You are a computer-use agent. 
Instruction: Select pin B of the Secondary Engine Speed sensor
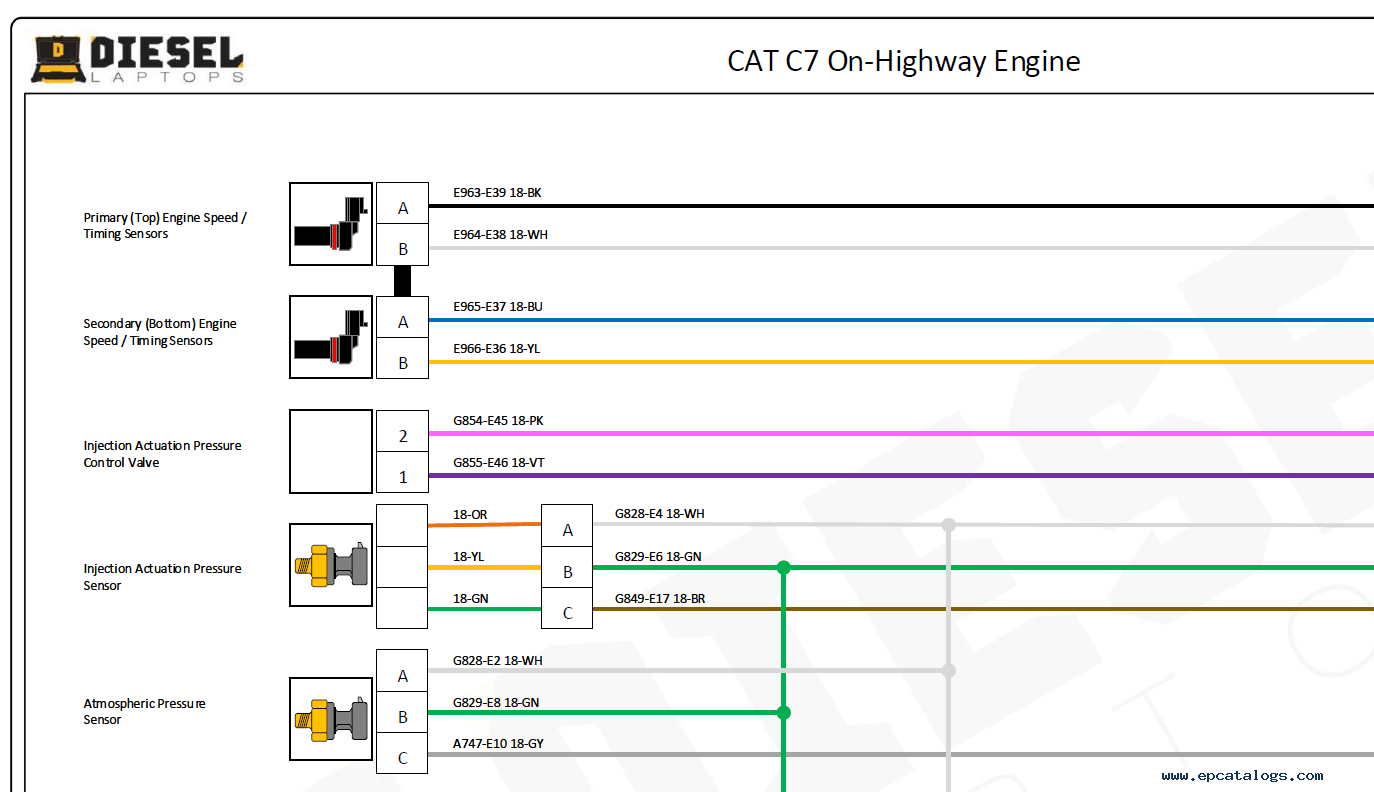[x=402, y=358]
